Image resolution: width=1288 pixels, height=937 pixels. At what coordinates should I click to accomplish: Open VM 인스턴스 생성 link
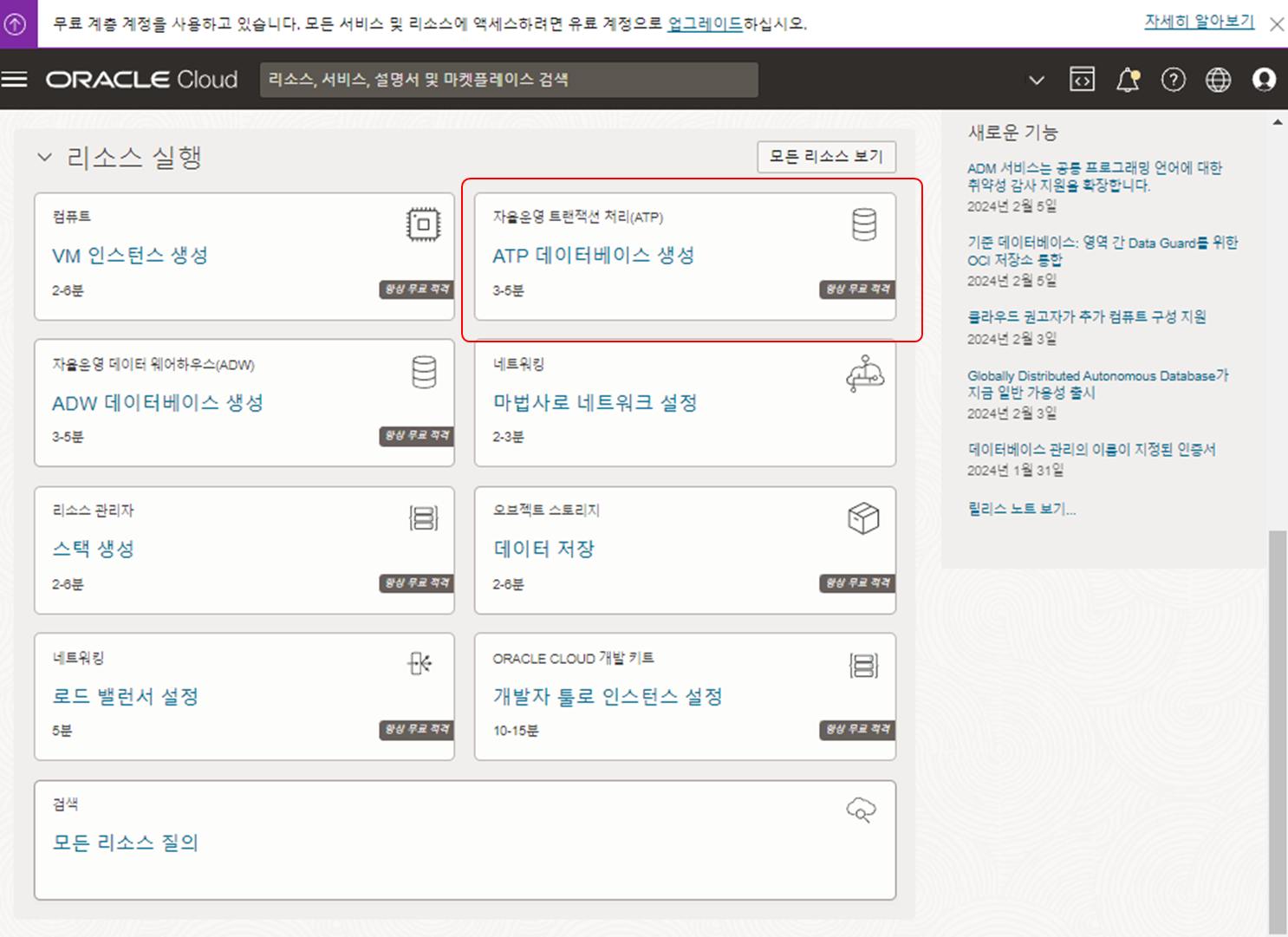click(130, 256)
